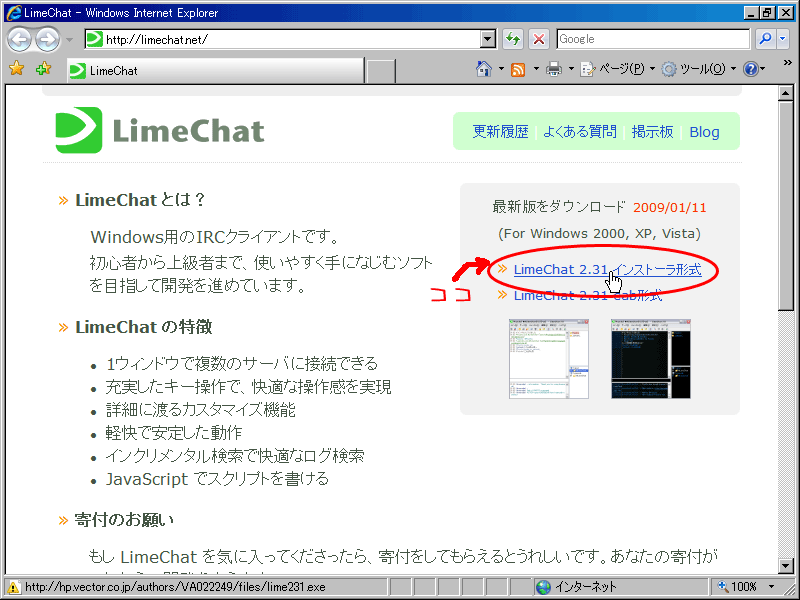This screenshot has width=800, height=600.
Task: Click the magnifier search button
Action: coord(765,39)
